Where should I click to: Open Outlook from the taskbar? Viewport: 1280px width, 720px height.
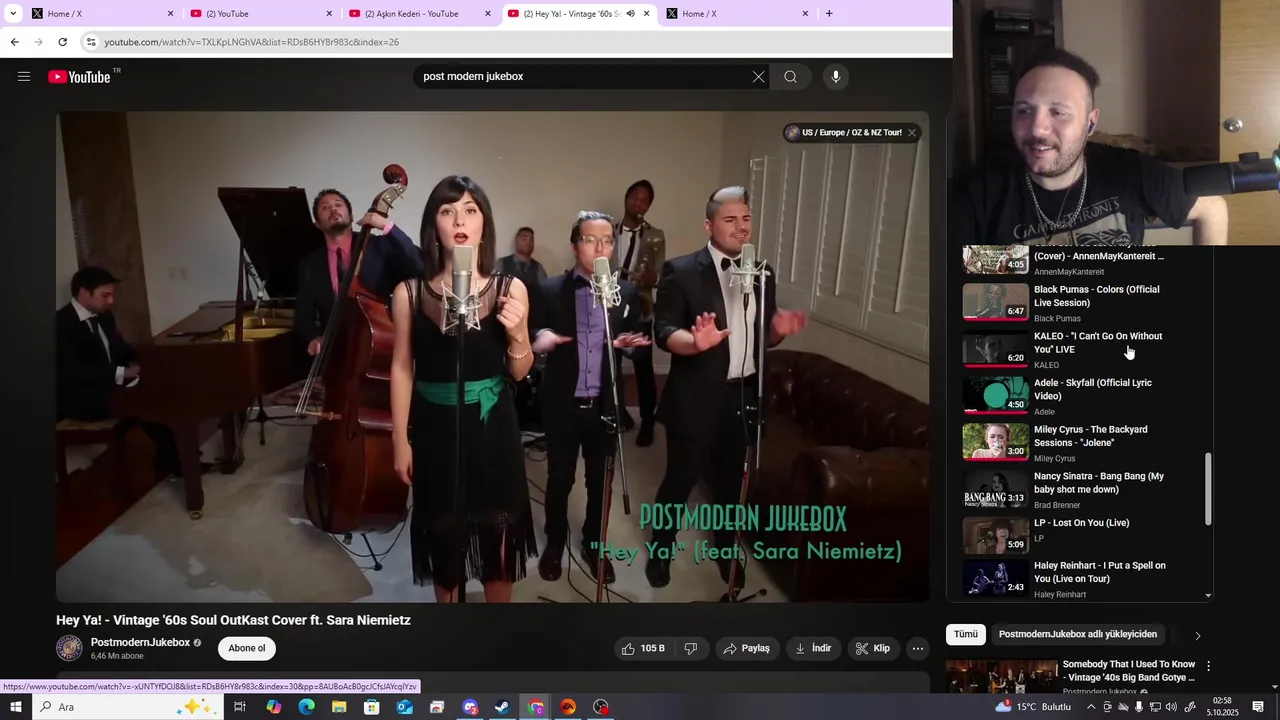click(x=404, y=707)
